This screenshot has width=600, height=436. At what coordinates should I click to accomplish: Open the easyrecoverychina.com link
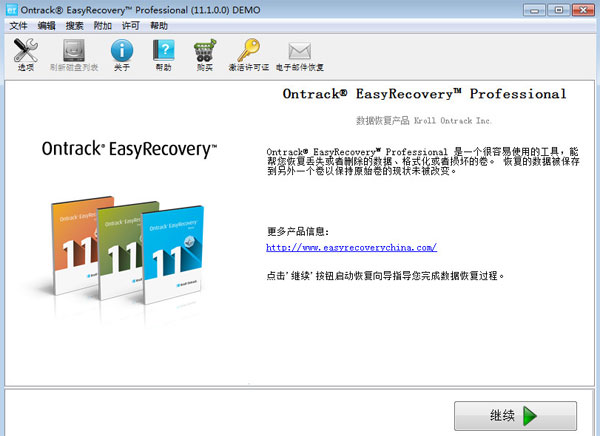coord(351,248)
